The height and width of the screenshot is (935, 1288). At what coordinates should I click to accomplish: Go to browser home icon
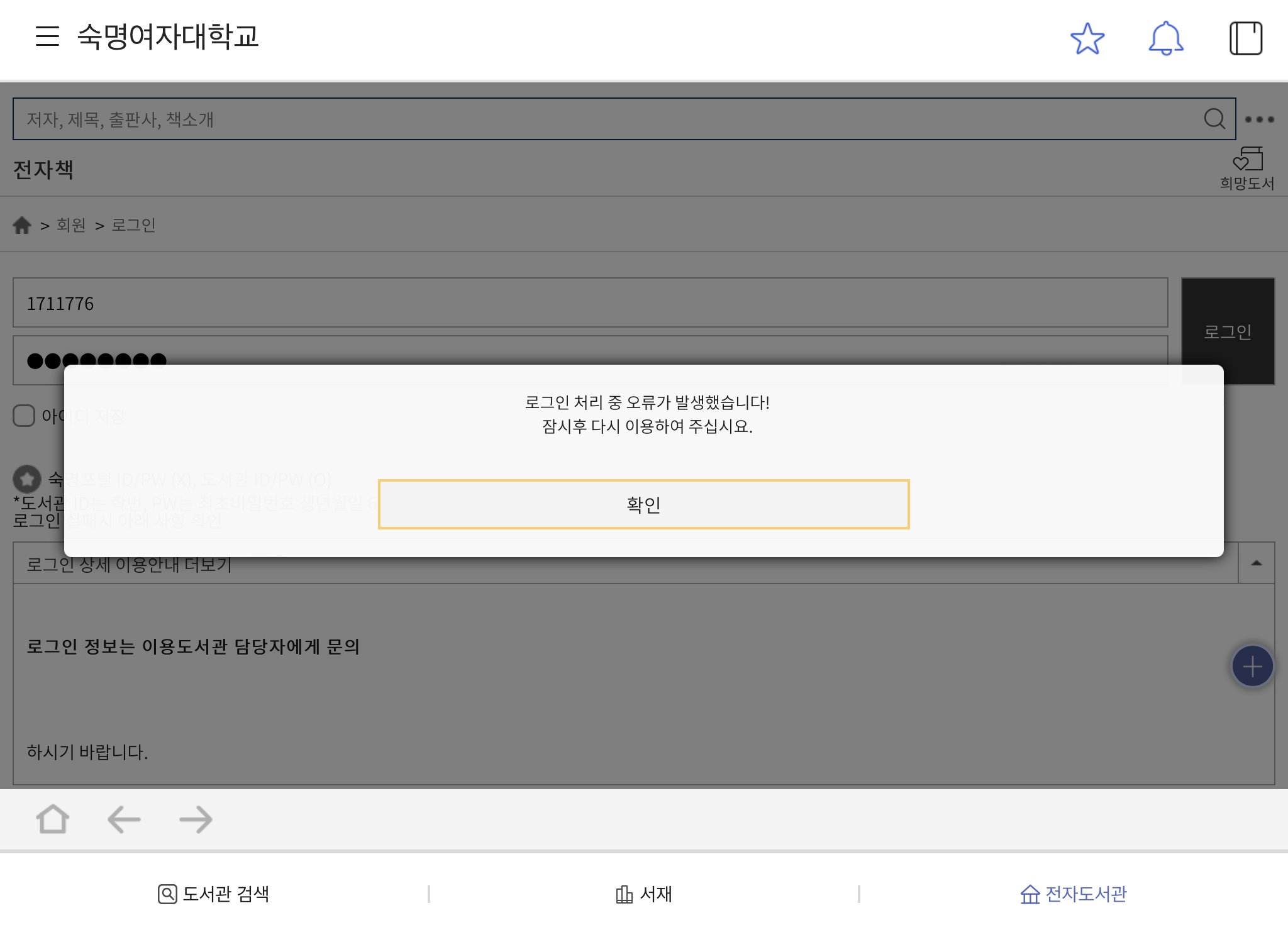52,819
